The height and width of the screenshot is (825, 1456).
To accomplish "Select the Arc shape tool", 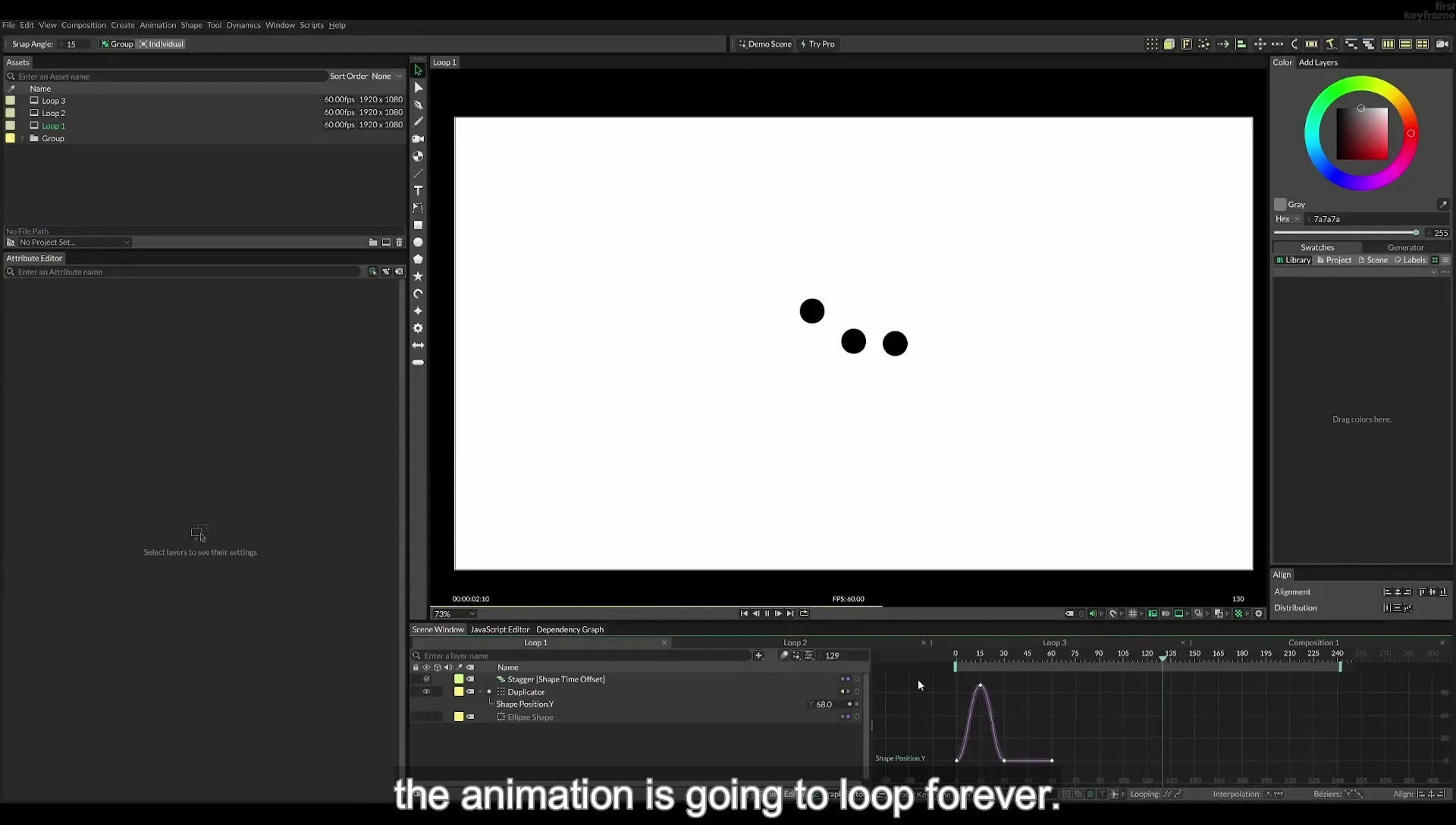I will point(418,293).
